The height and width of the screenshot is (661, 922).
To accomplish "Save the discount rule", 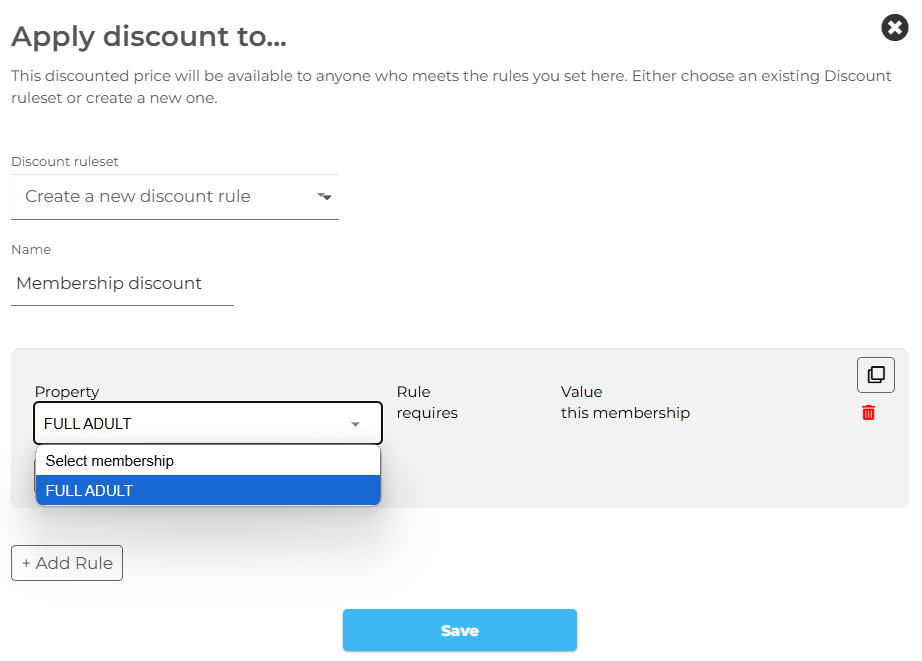I will tap(460, 630).
